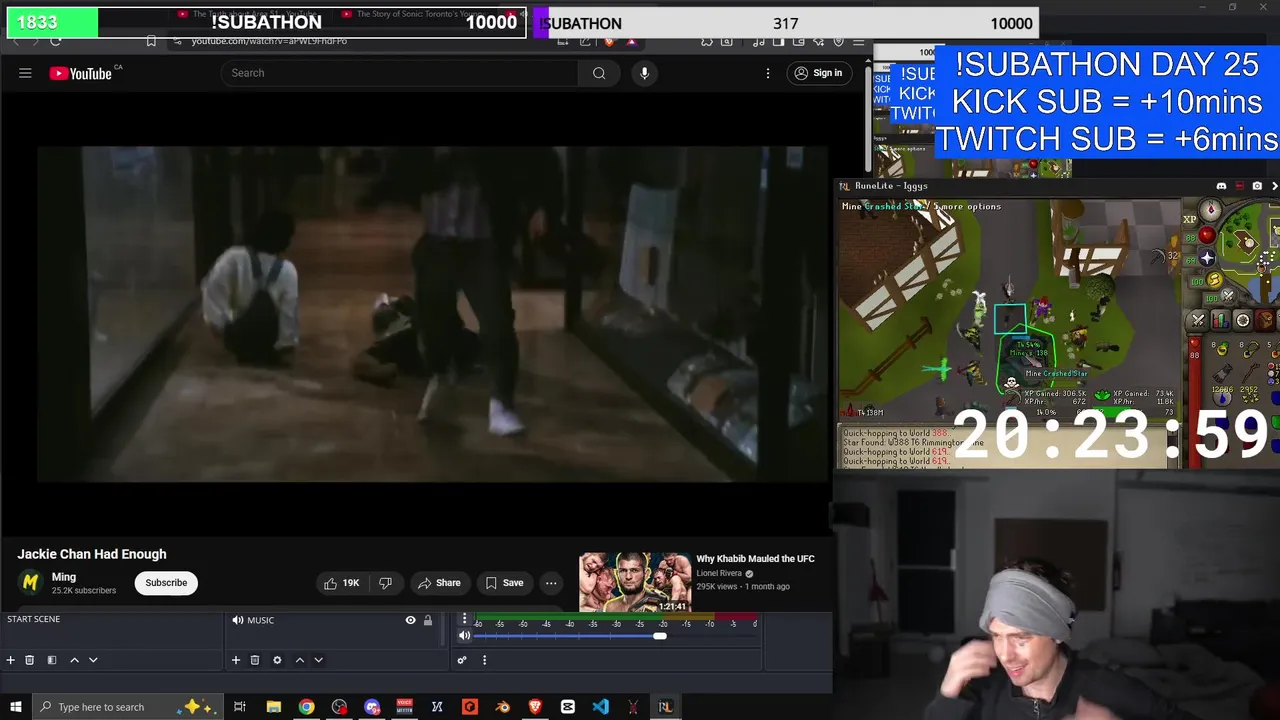Add a new source in OBS
Image resolution: width=1280 pixels, height=720 pixels.
[x=236, y=660]
